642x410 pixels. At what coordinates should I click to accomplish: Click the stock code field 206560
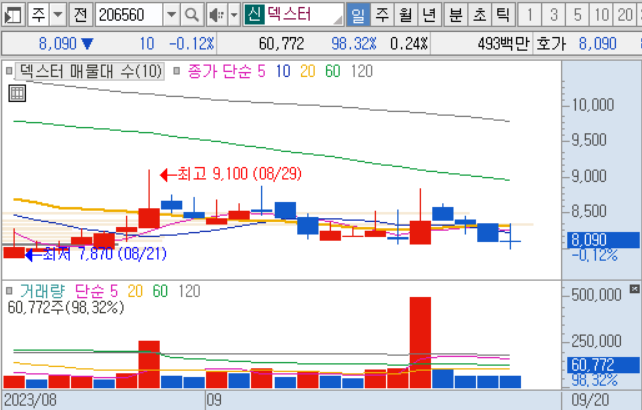click(x=129, y=15)
